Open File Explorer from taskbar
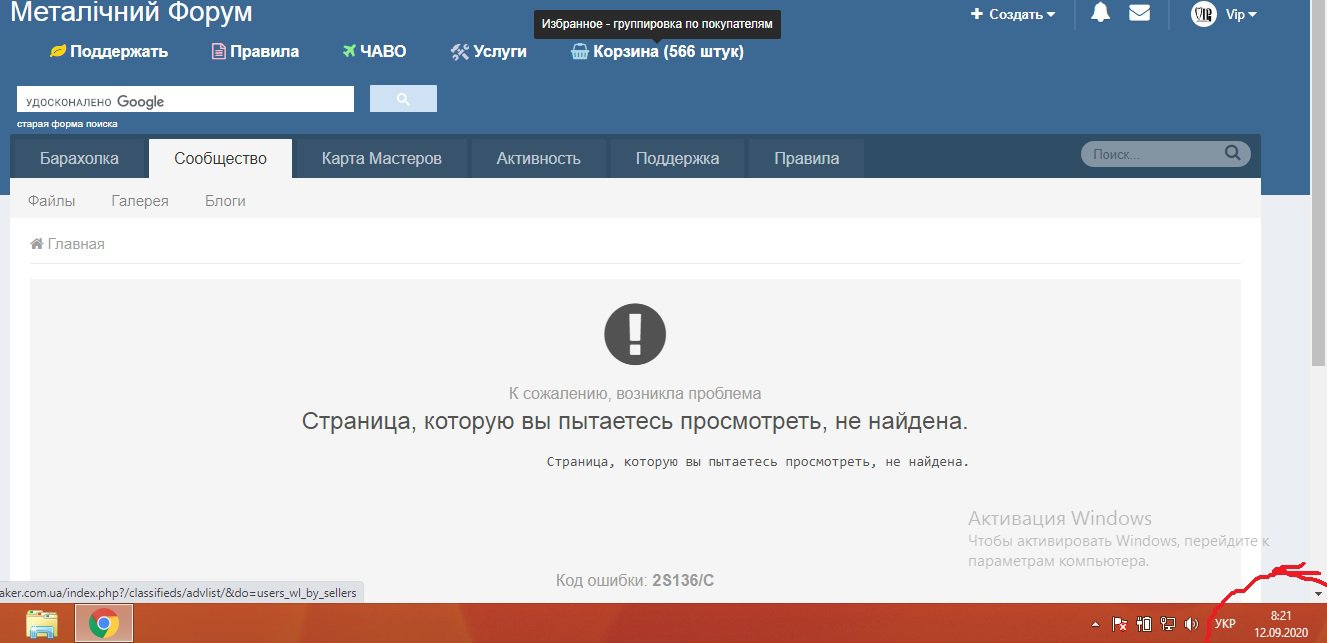Viewport: 1327px width, 643px height. [x=42, y=624]
